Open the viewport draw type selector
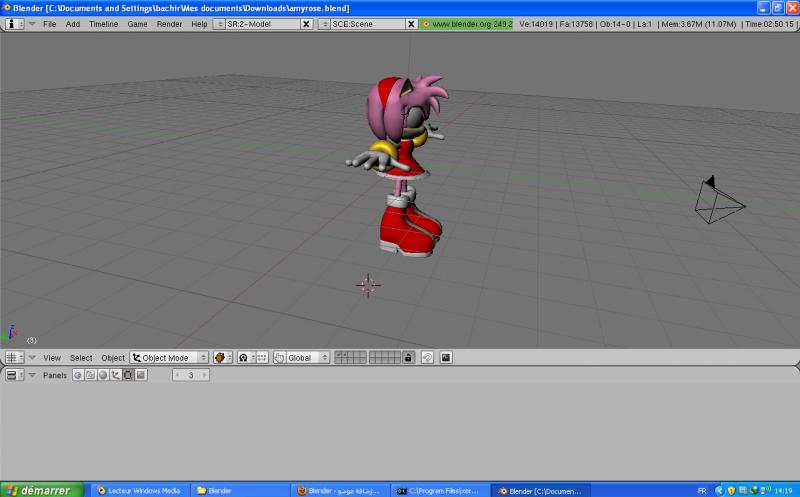The image size is (800, 497). click(x=223, y=358)
